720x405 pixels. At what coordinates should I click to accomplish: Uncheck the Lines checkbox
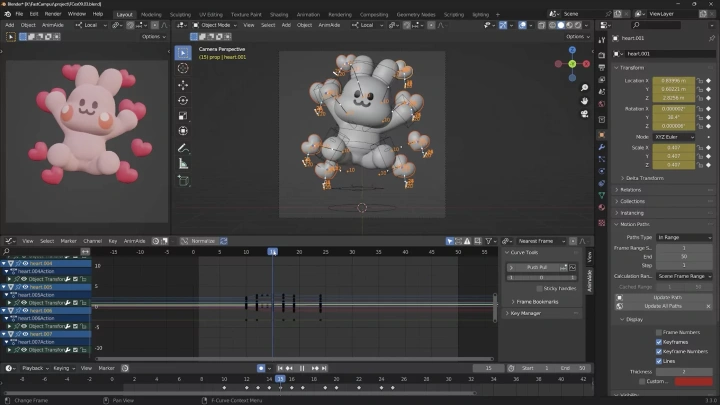pyautogui.click(x=659, y=361)
